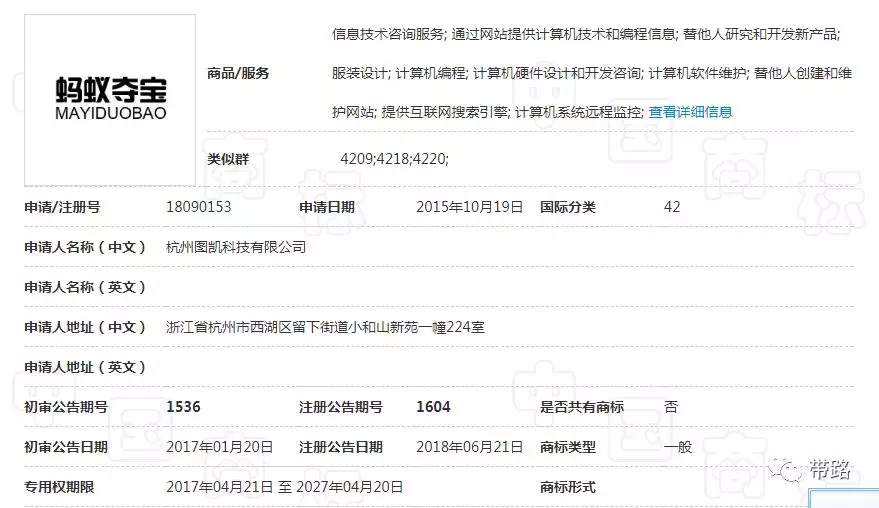Viewport: 879px width, 508px height.
Task: Click the 申请人名称（英文） field label
Action: tap(85, 287)
